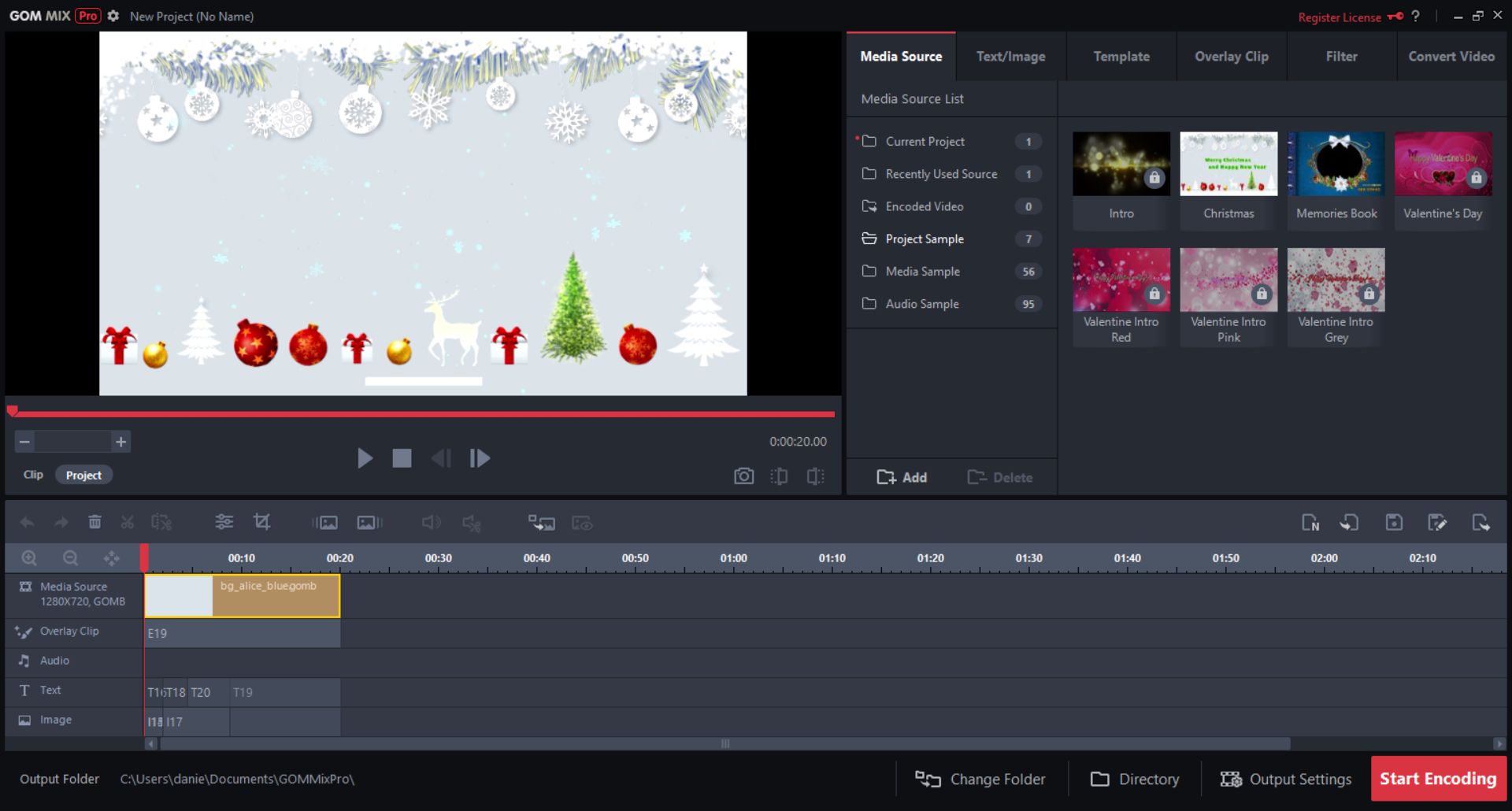The width and height of the screenshot is (1512, 811).
Task: Click the Register License link
Action: (1339, 17)
